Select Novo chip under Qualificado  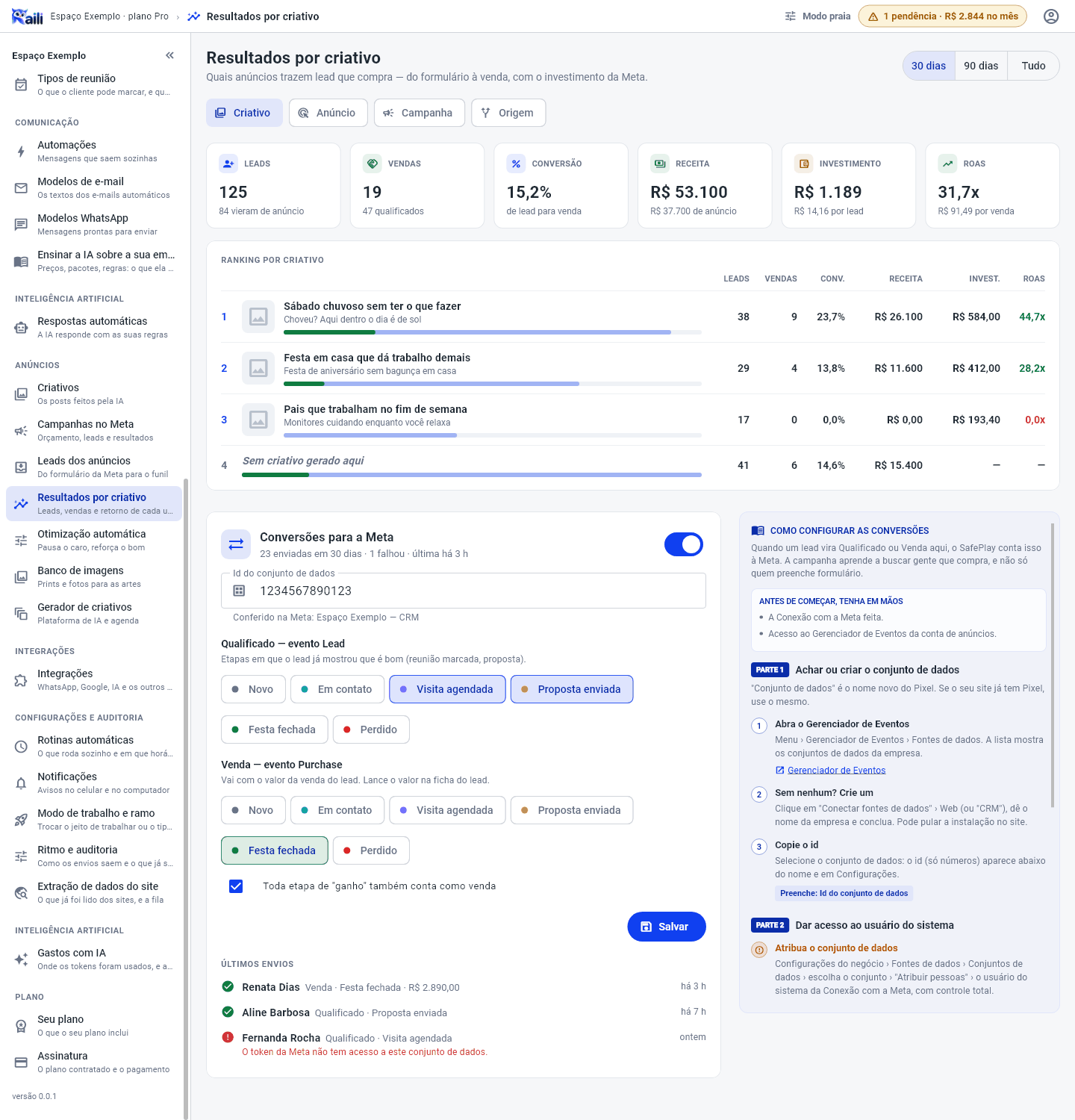(x=253, y=689)
